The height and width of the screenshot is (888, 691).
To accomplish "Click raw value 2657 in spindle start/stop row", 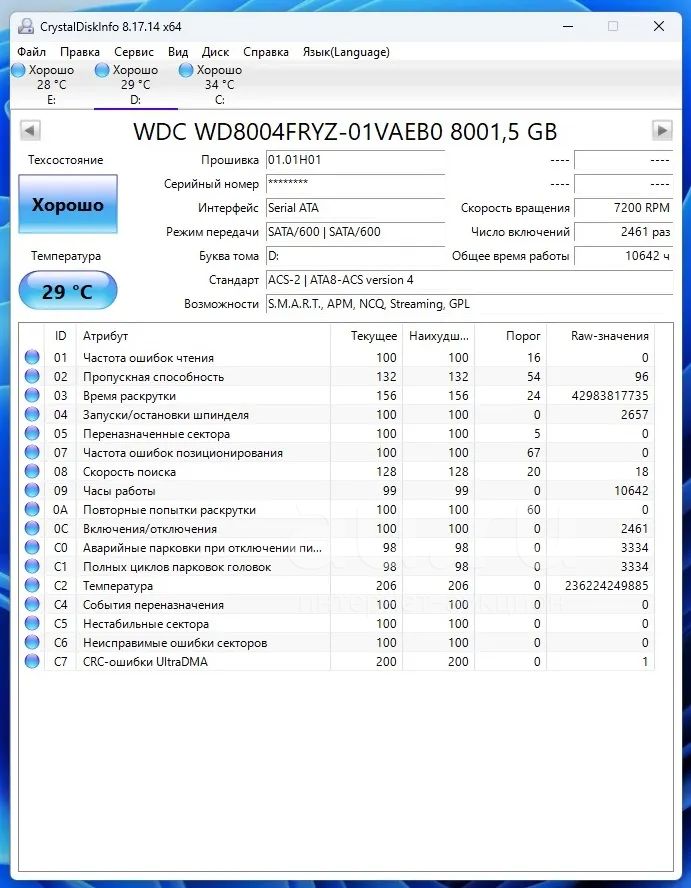I will click(x=634, y=415).
